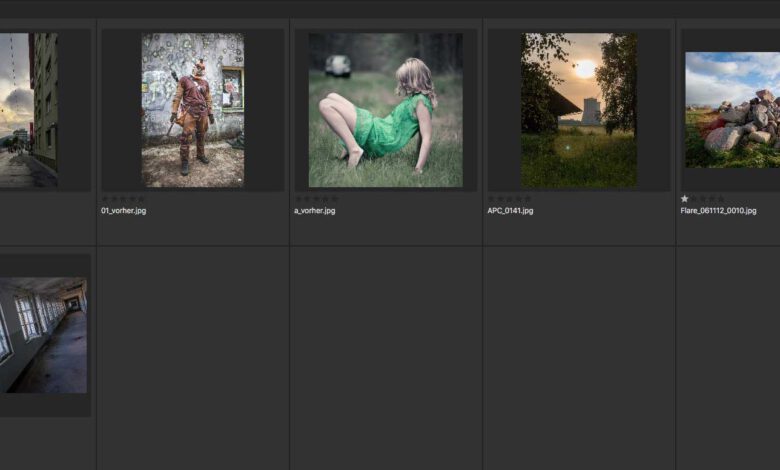Set three-star rating on a_vorher.jpg

pos(316,199)
